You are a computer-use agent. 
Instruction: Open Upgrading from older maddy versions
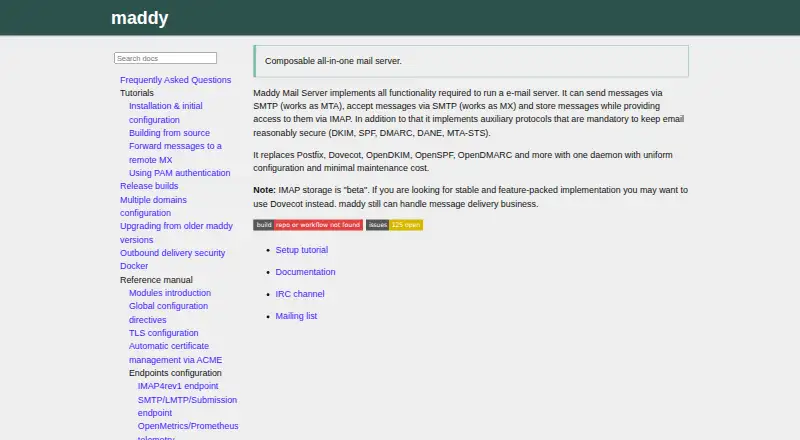176,233
